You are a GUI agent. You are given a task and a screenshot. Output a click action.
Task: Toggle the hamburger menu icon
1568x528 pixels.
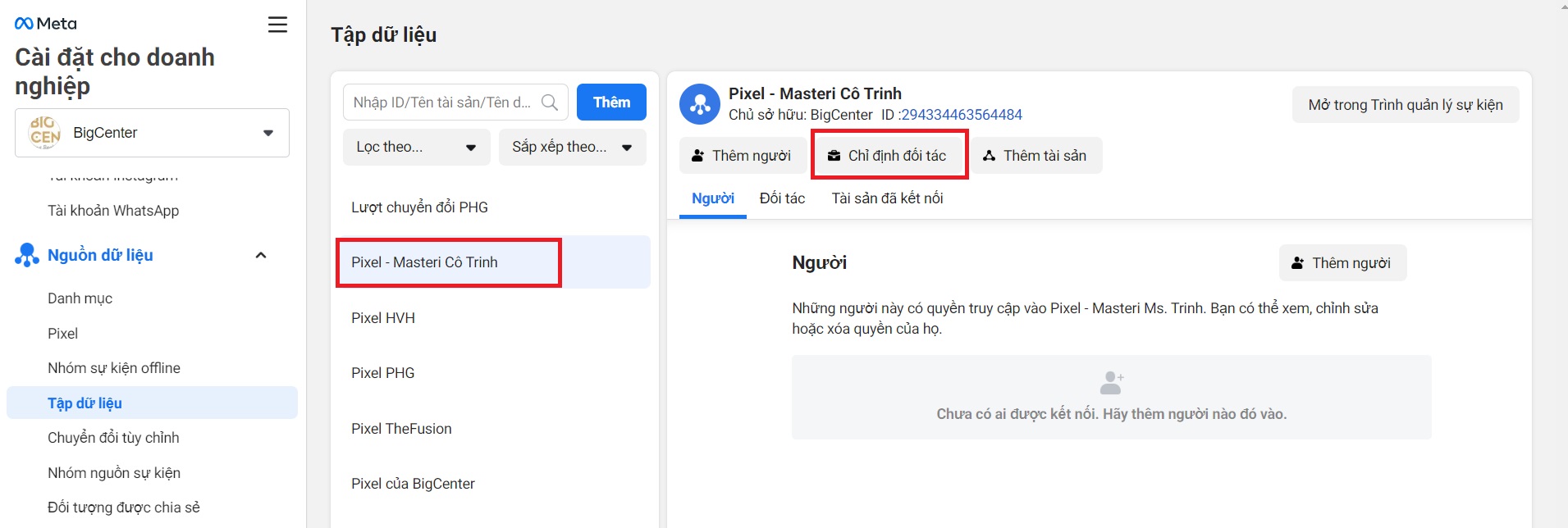coord(277,25)
